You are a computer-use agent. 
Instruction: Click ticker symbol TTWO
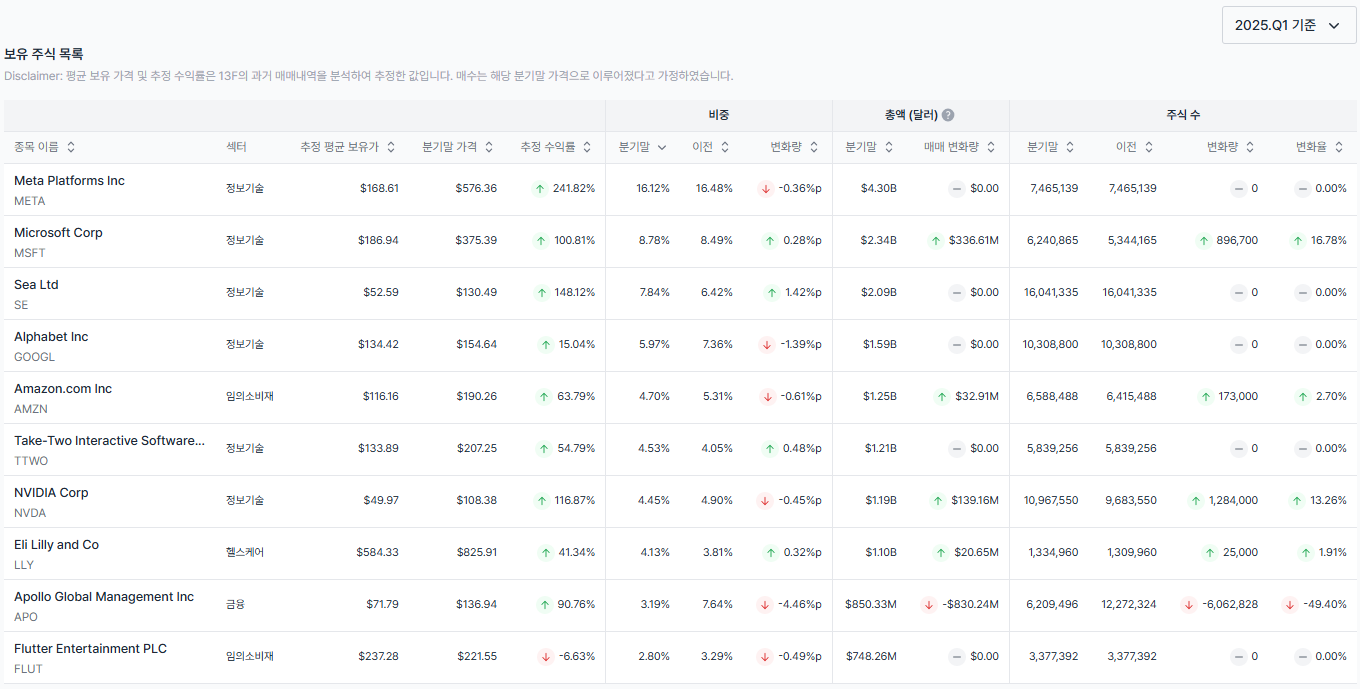tap(31, 461)
